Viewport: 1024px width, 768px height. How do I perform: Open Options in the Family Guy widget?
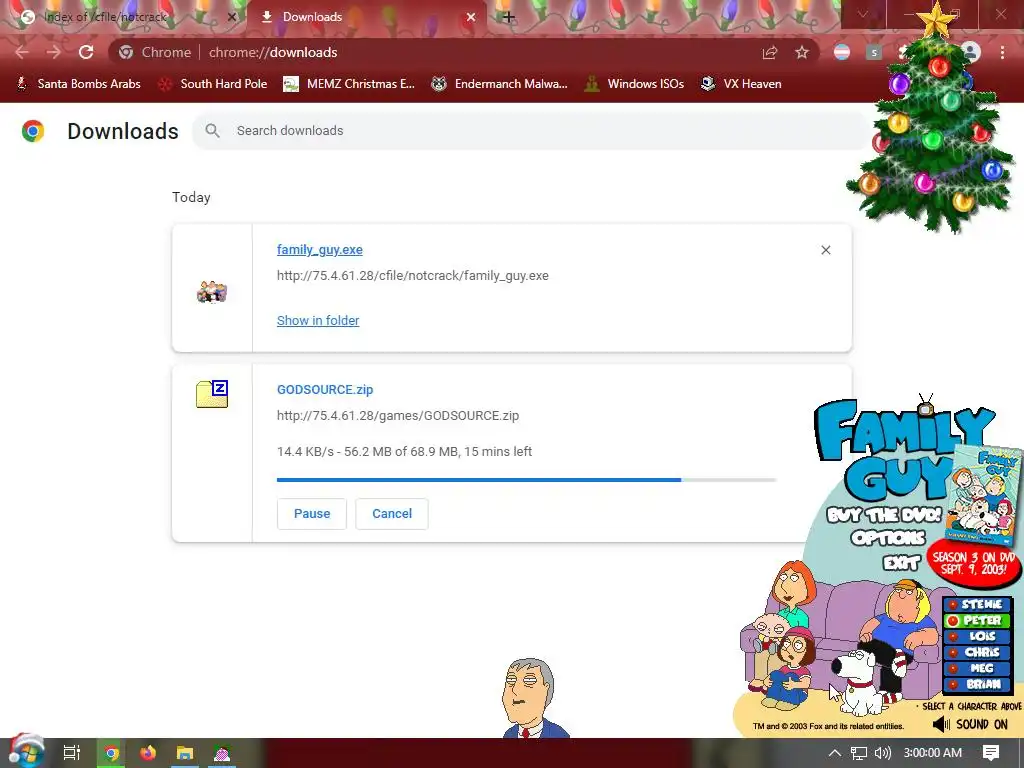[888, 539]
